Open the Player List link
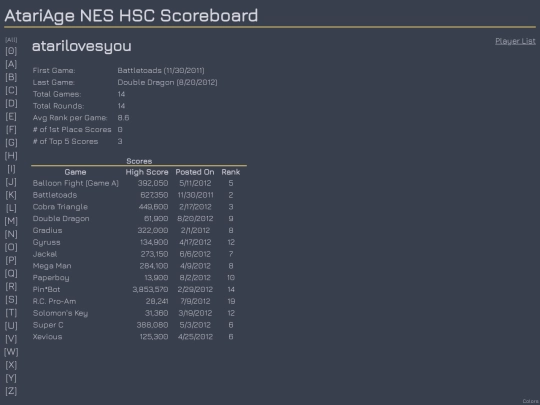Image resolution: width=540 pixels, height=405 pixels. pyautogui.click(x=515, y=41)
